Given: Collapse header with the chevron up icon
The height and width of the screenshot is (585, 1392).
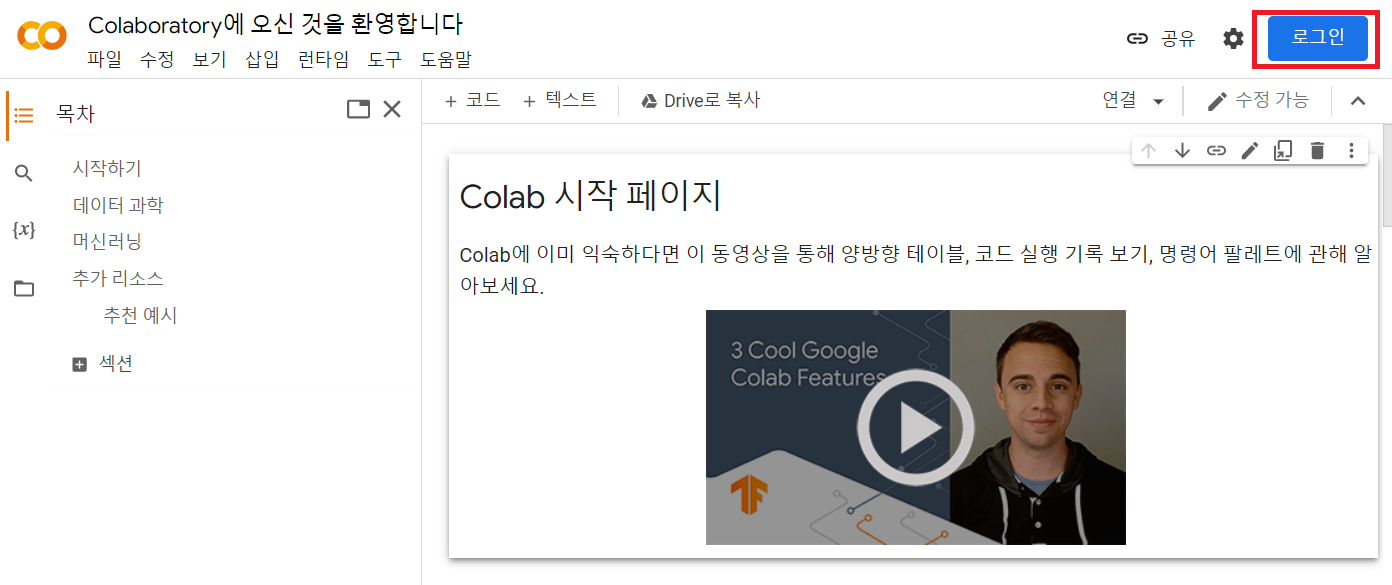Looking at the screenshot, I should coord(1358,100).
